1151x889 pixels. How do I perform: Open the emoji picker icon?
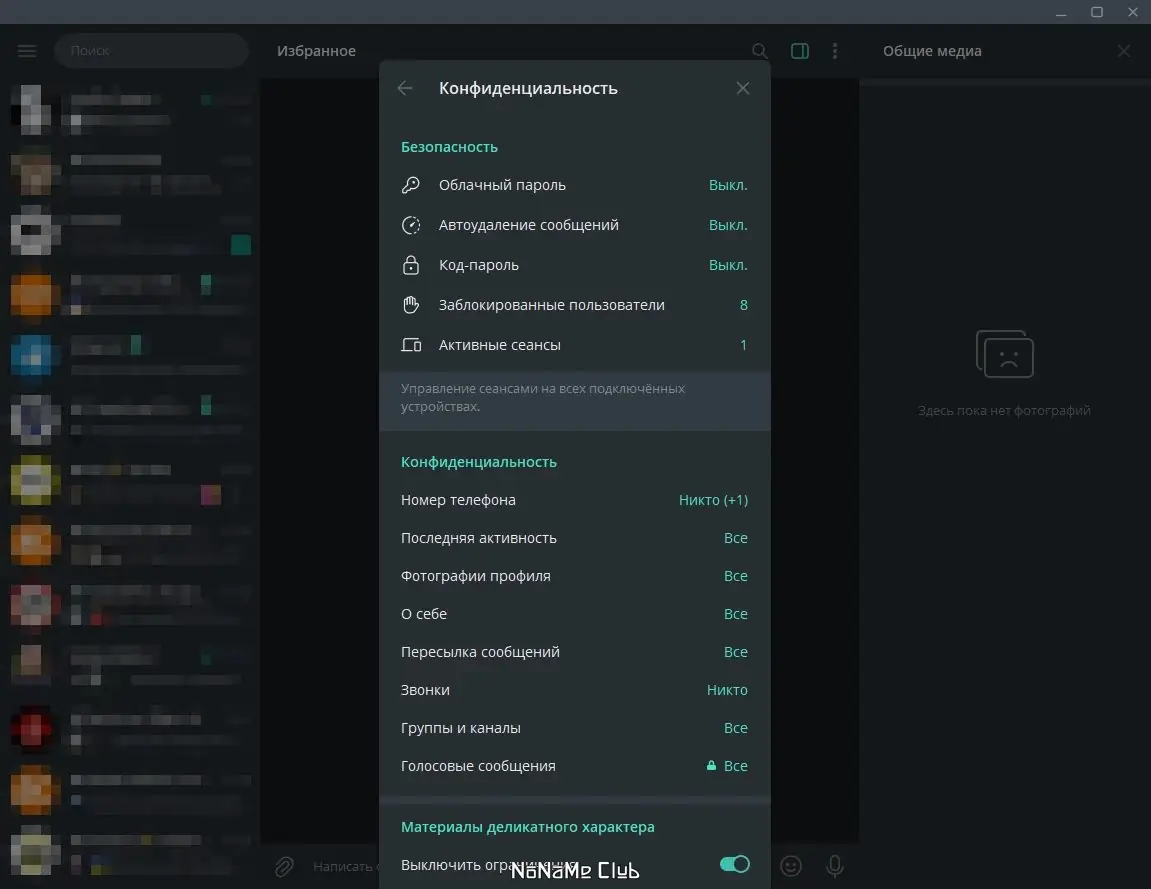pos(791,866)
